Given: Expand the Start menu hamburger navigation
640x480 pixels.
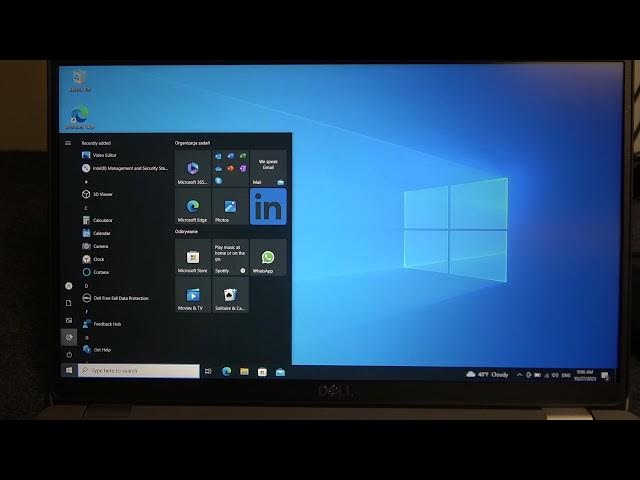Looking at the screenshot, I should point(68,143).
